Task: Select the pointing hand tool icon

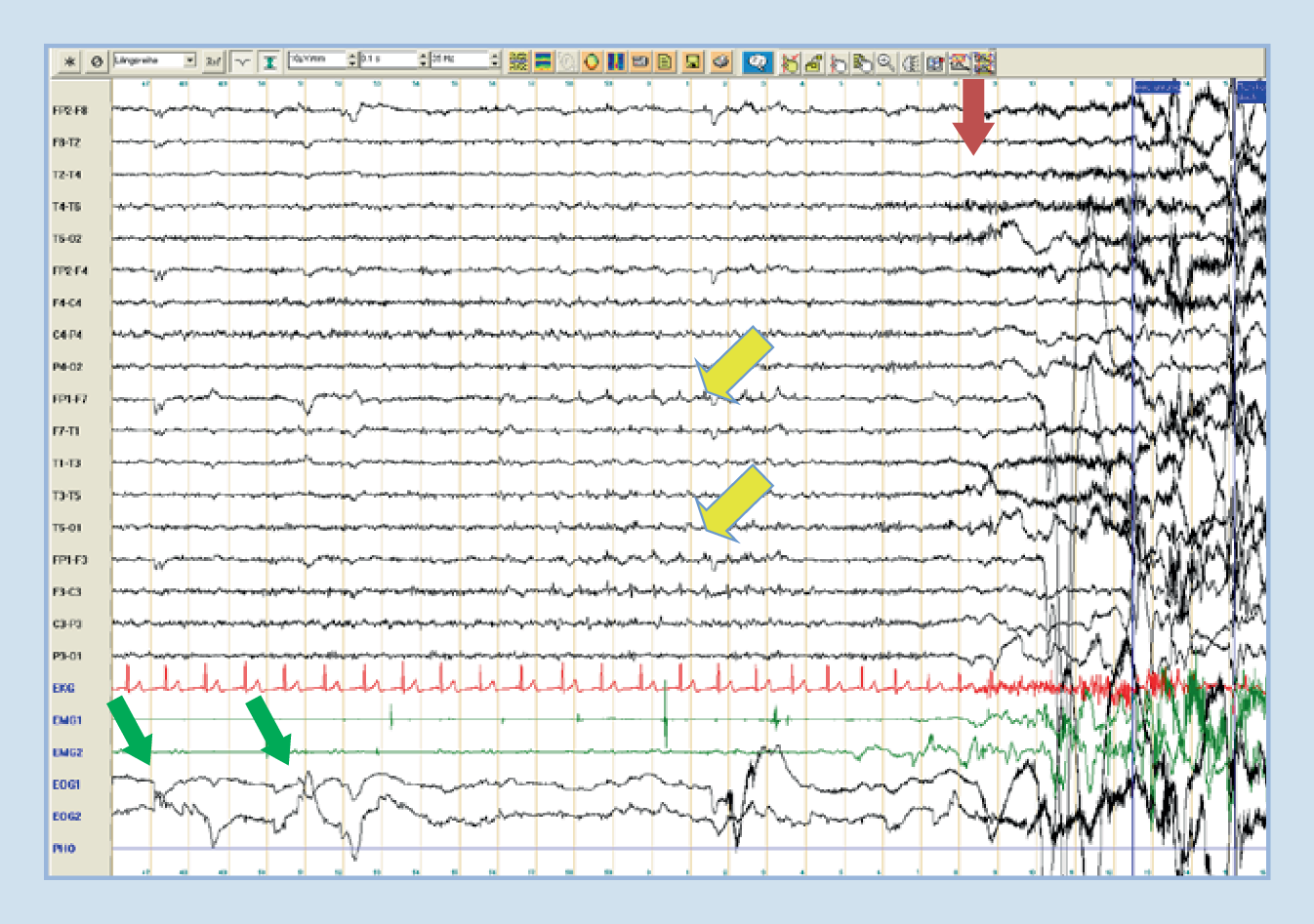Action: click(839, 63)
